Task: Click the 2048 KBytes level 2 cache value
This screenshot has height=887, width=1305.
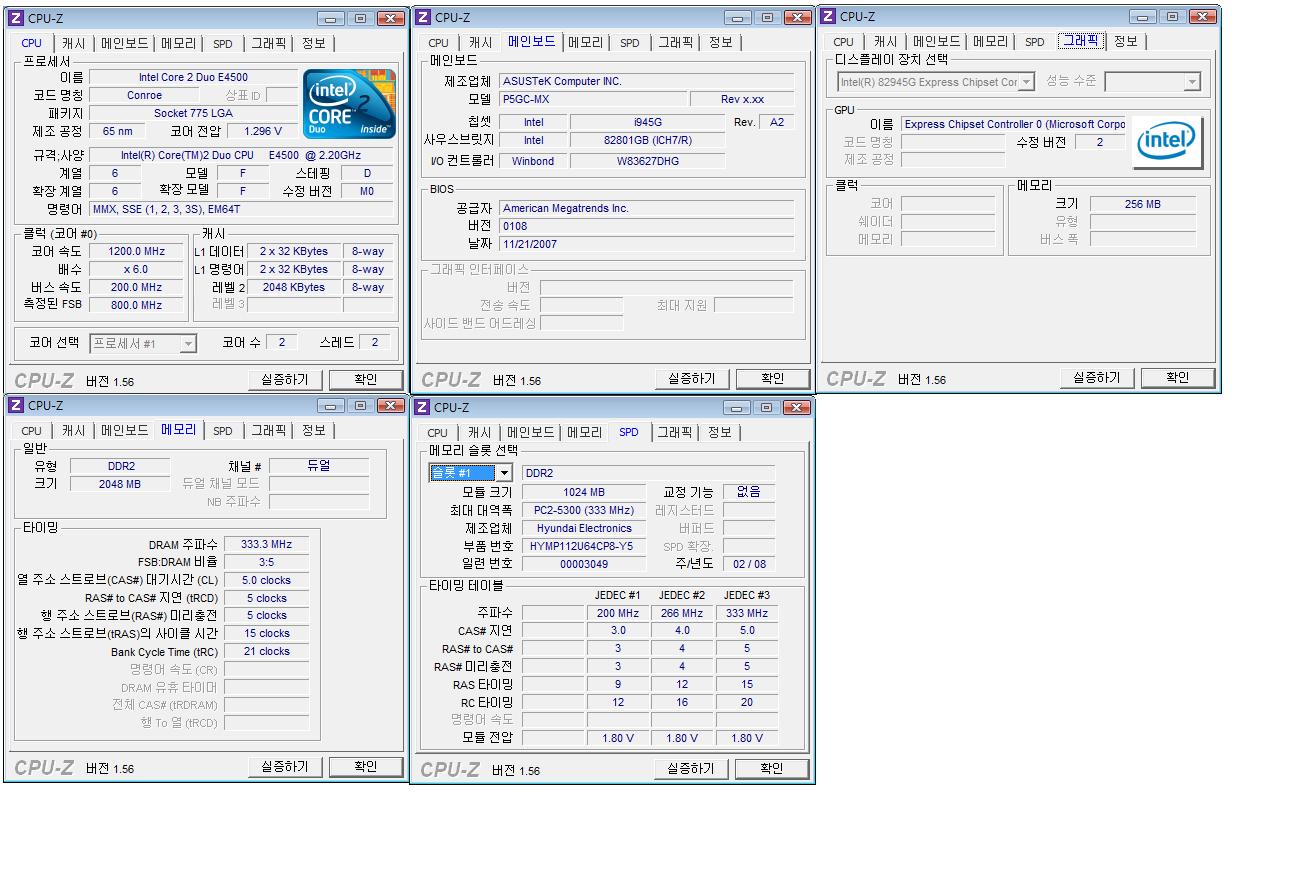Action: (293, 287)
